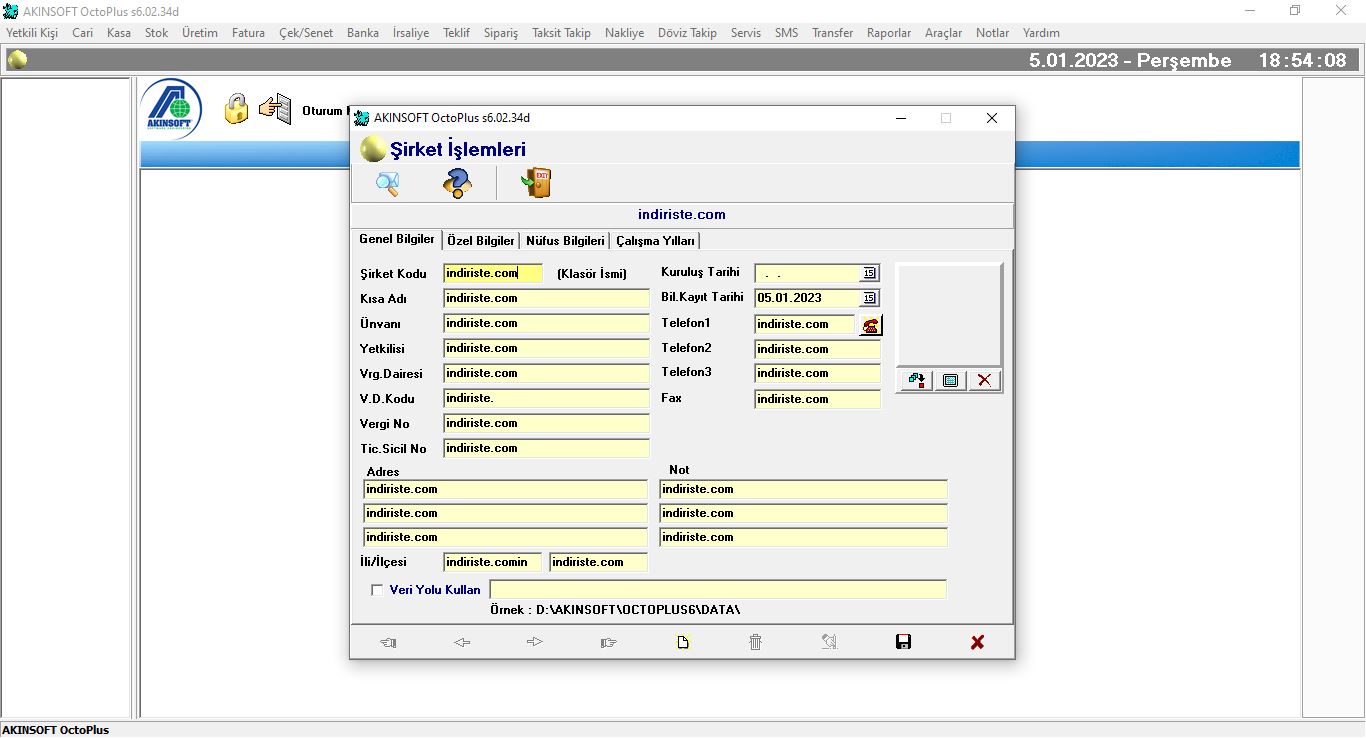Click the padlock icon in main toolbar

coord(236,108)
